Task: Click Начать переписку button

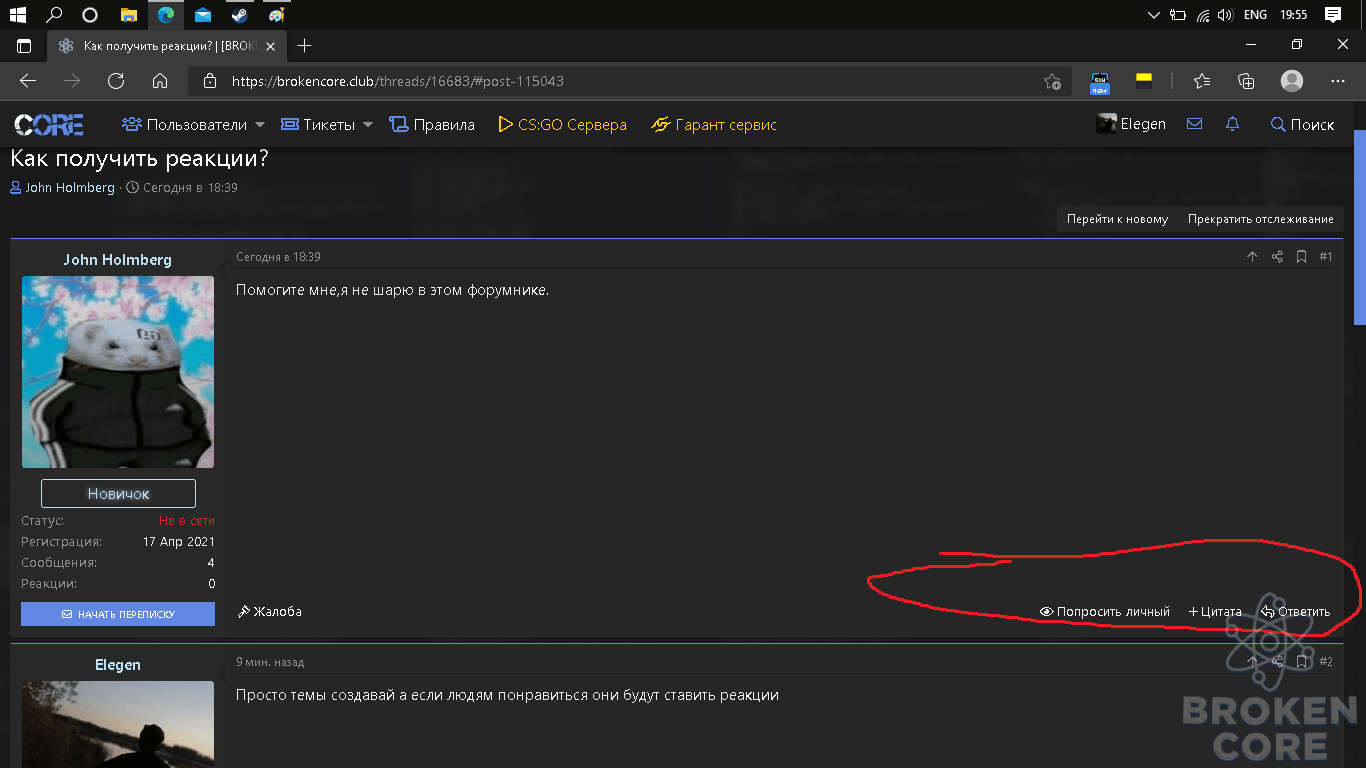Action: (118, 614)
